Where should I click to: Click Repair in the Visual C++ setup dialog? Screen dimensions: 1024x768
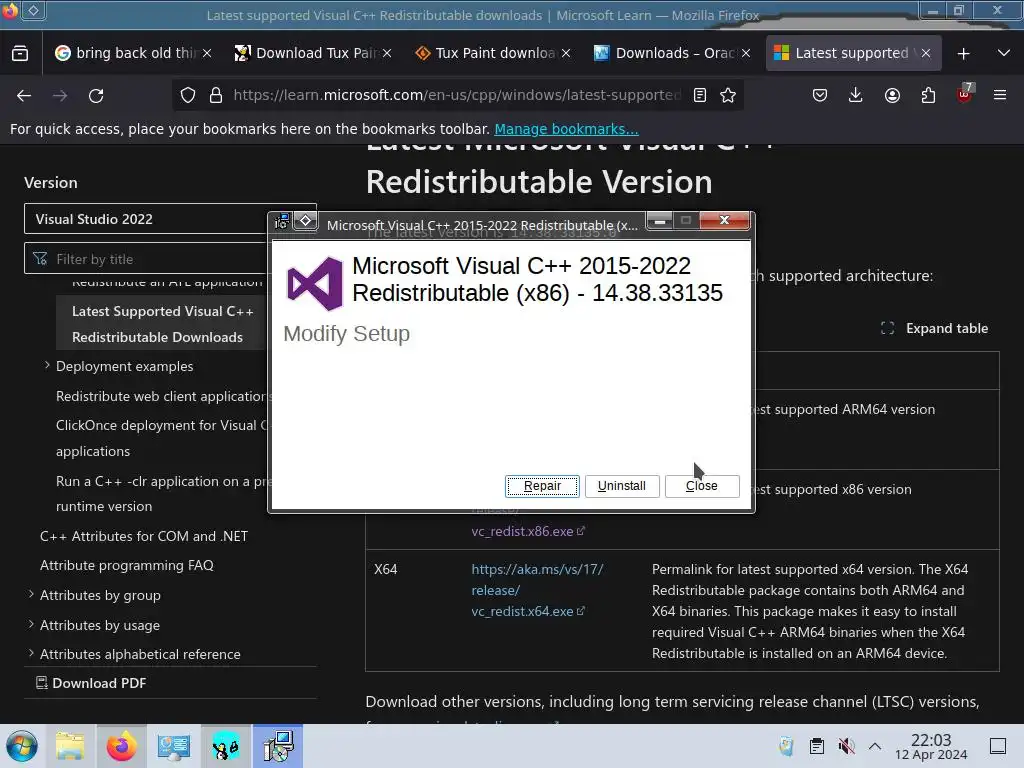(x=542, y=486)
